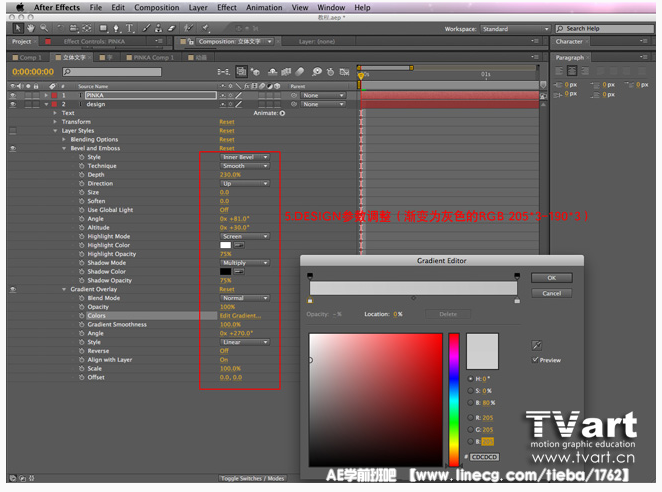Hide the PINKA layer with eye toggle

click(x=13, y=95)
